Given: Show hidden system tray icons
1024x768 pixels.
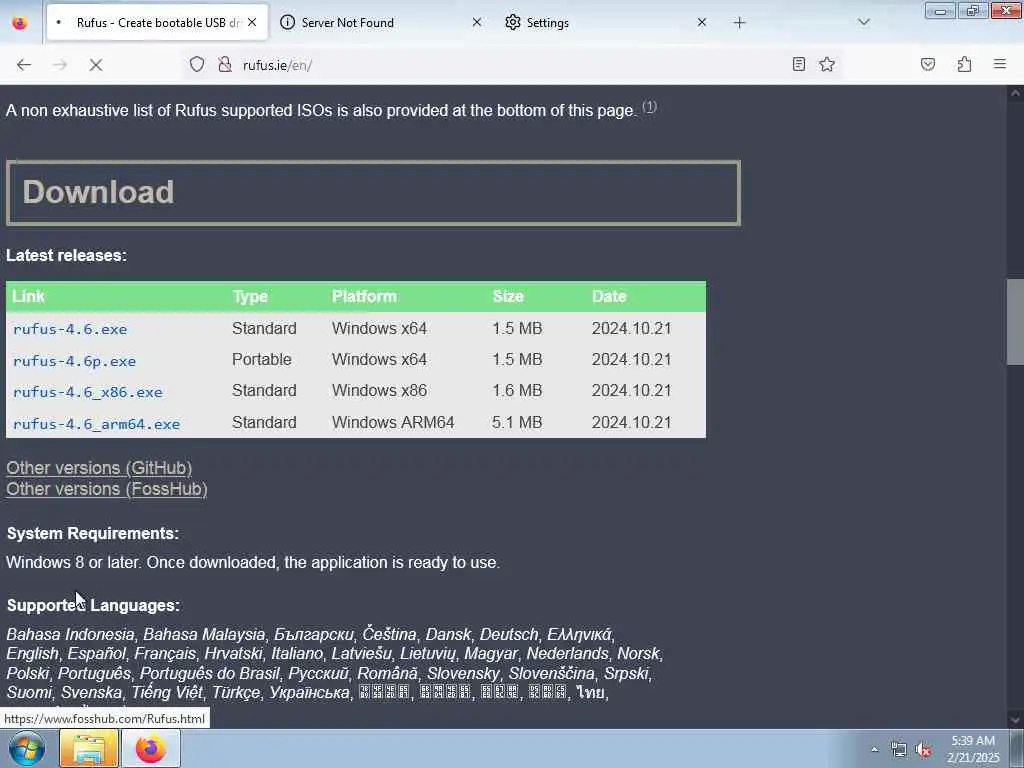Looking at the screenshot, I should [874, 750].
